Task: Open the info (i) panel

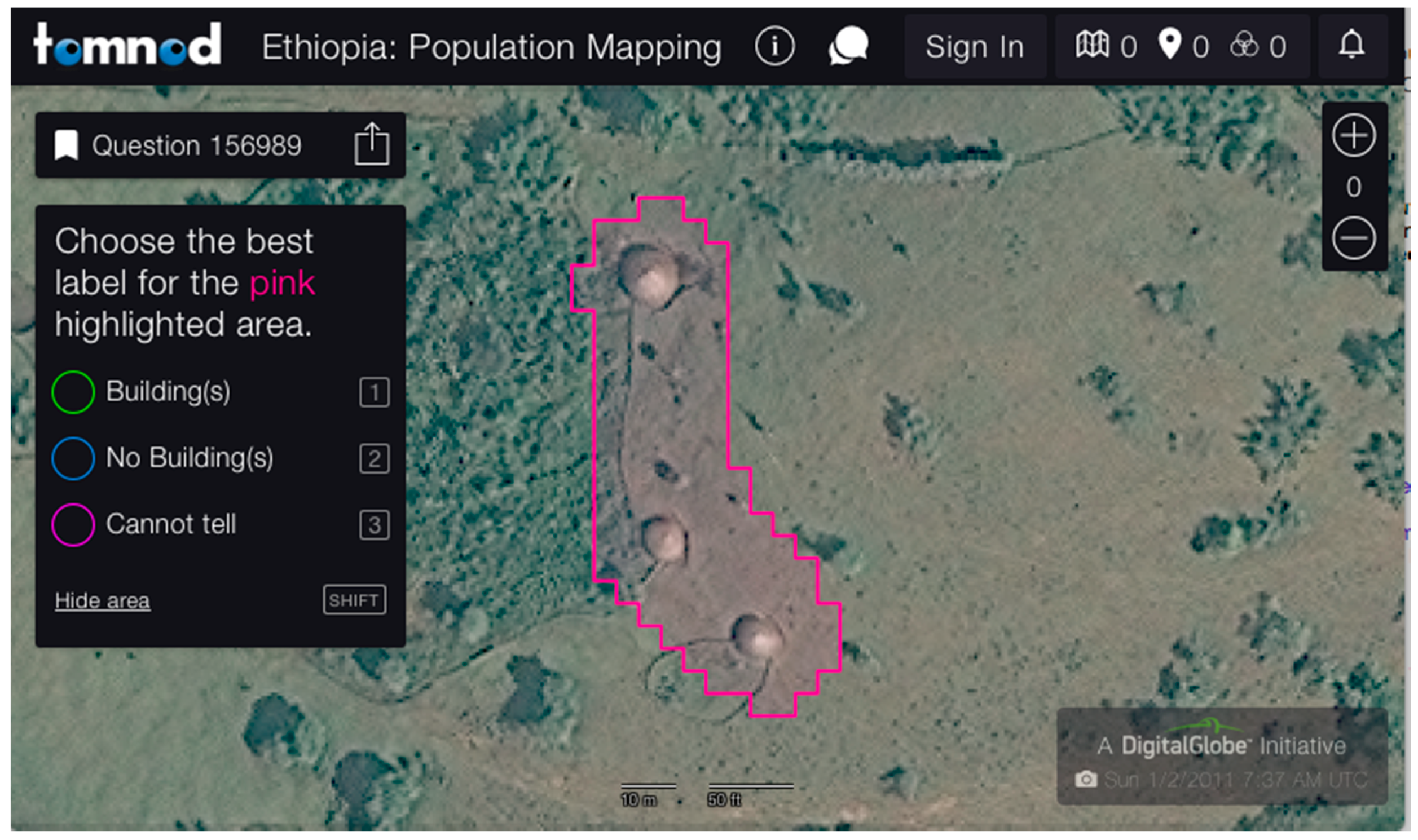Action: 774,46
